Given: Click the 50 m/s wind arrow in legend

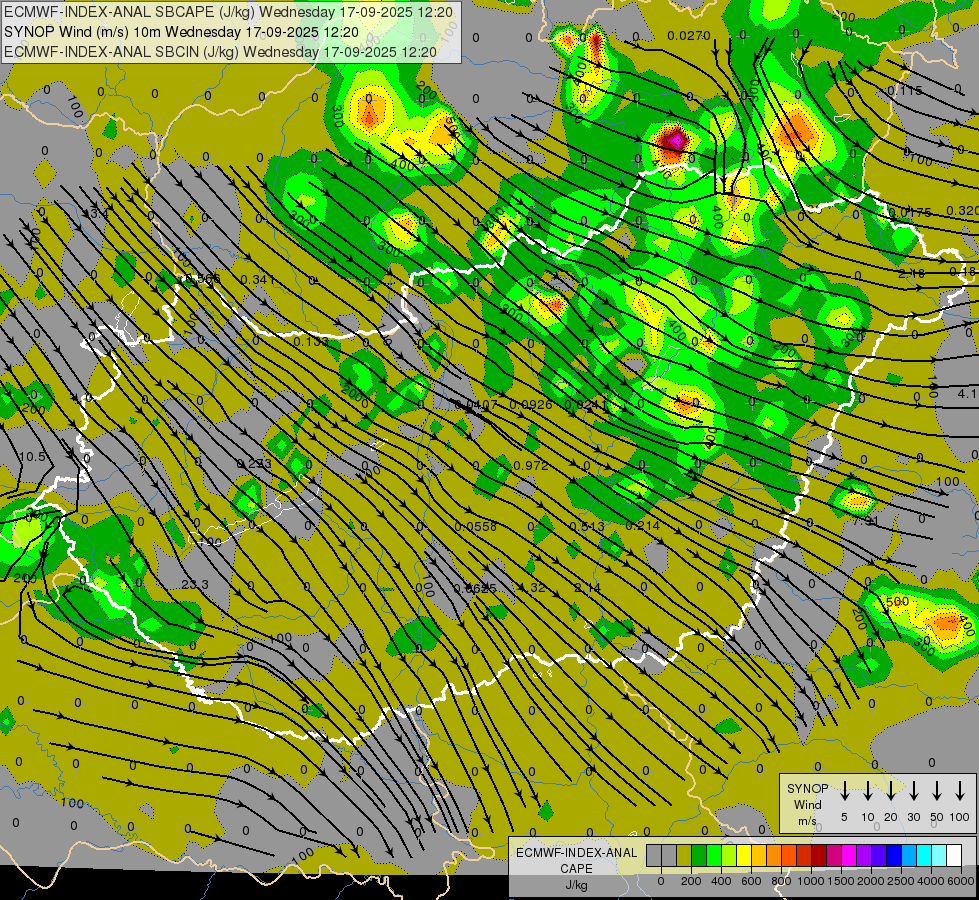Looking at the screenshot, I should click(937, 791).
